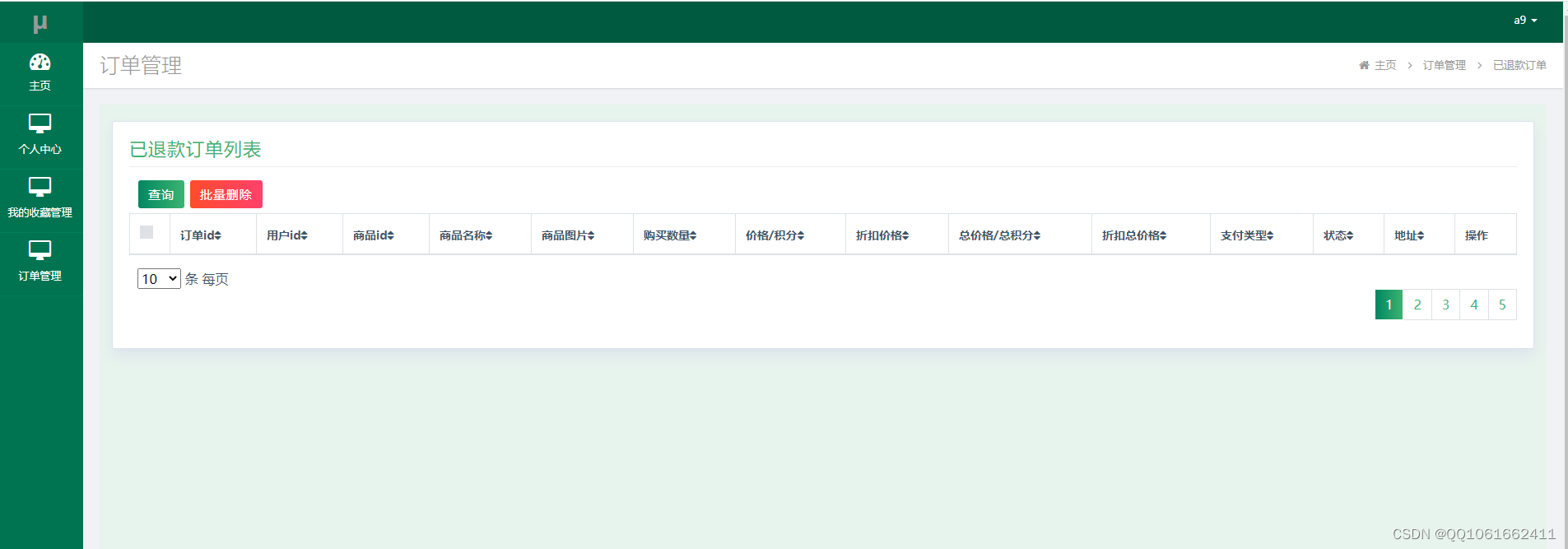Click the red 批量删除 button

pyautogui.click(x=226, y=194)
